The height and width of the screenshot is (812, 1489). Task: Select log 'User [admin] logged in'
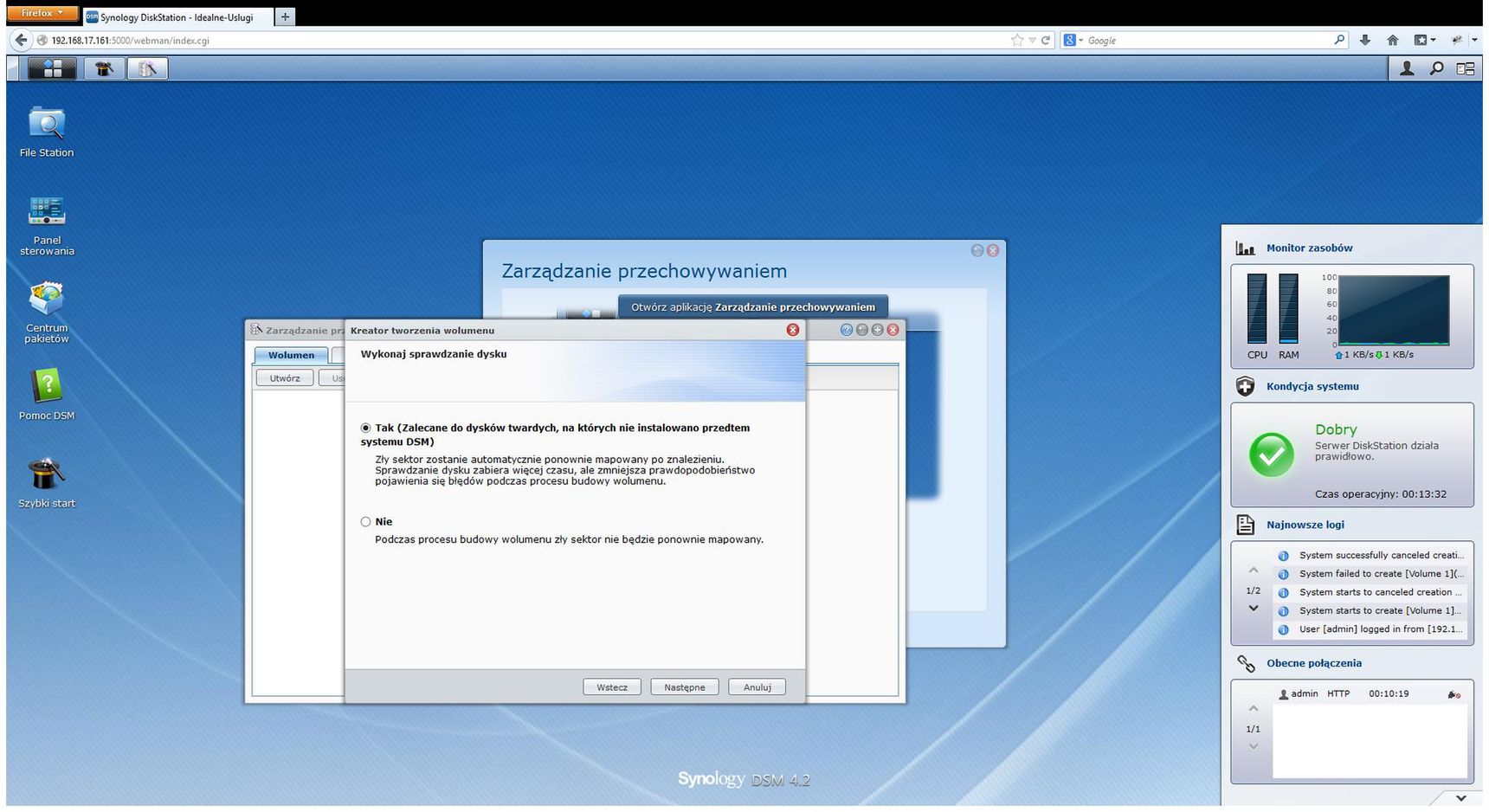pyautogui.click(x=1371, y=629)
